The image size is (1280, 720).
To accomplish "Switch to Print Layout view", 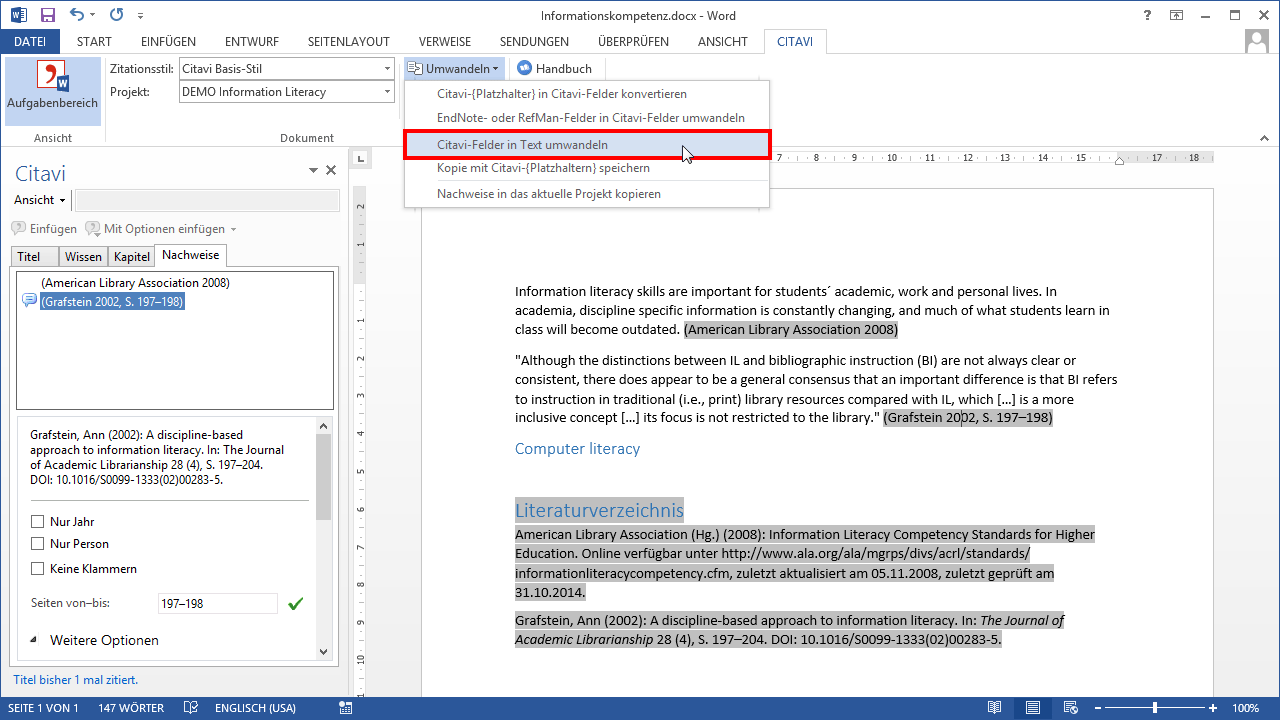I will pyautogui.click(x=1033, y=708).
